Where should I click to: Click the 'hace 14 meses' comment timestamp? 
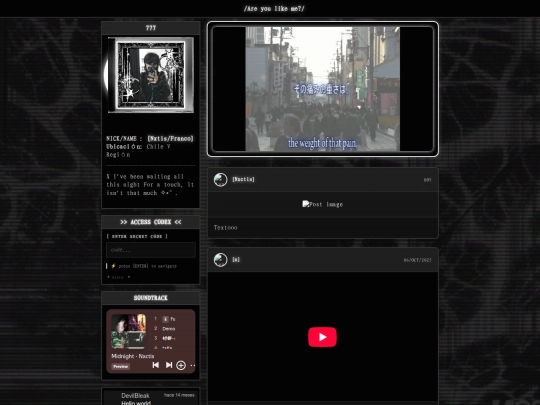click(179, 395)
